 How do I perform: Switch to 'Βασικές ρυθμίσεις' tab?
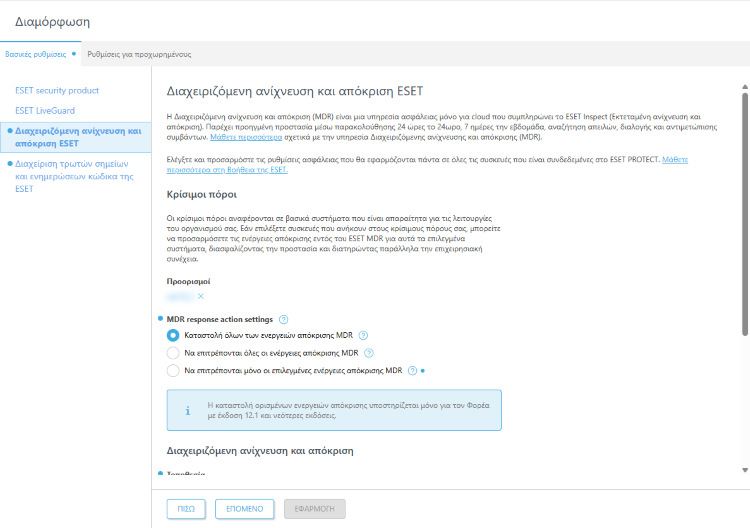click(37, 54)
